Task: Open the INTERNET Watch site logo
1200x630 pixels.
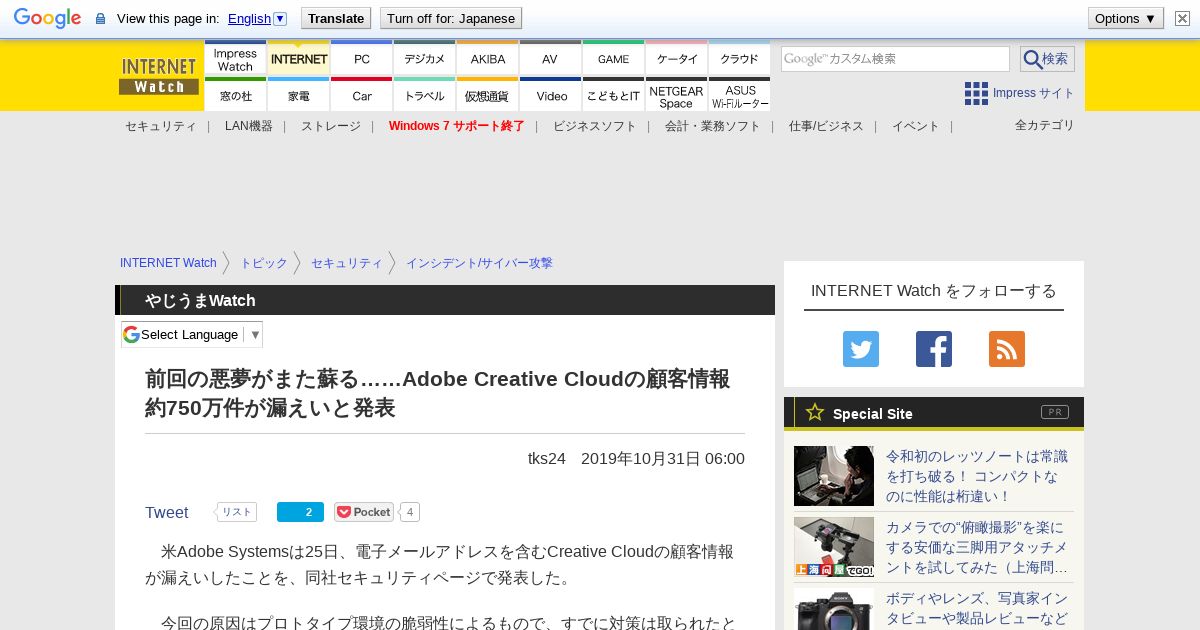Action: [159, 75]
